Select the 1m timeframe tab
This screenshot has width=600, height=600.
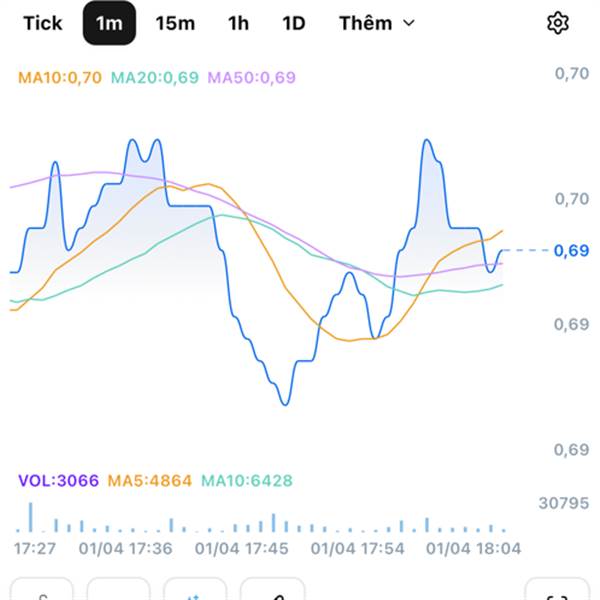109,24
